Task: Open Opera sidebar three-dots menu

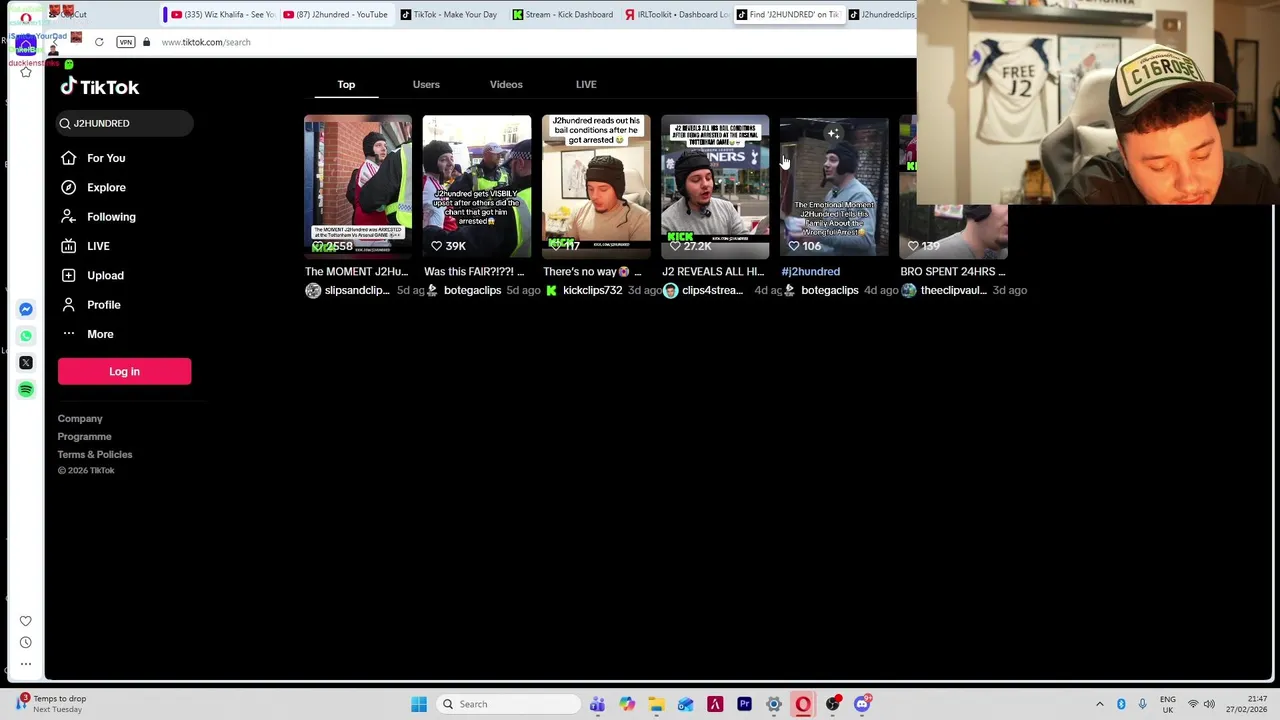Action: click(26, 664)
